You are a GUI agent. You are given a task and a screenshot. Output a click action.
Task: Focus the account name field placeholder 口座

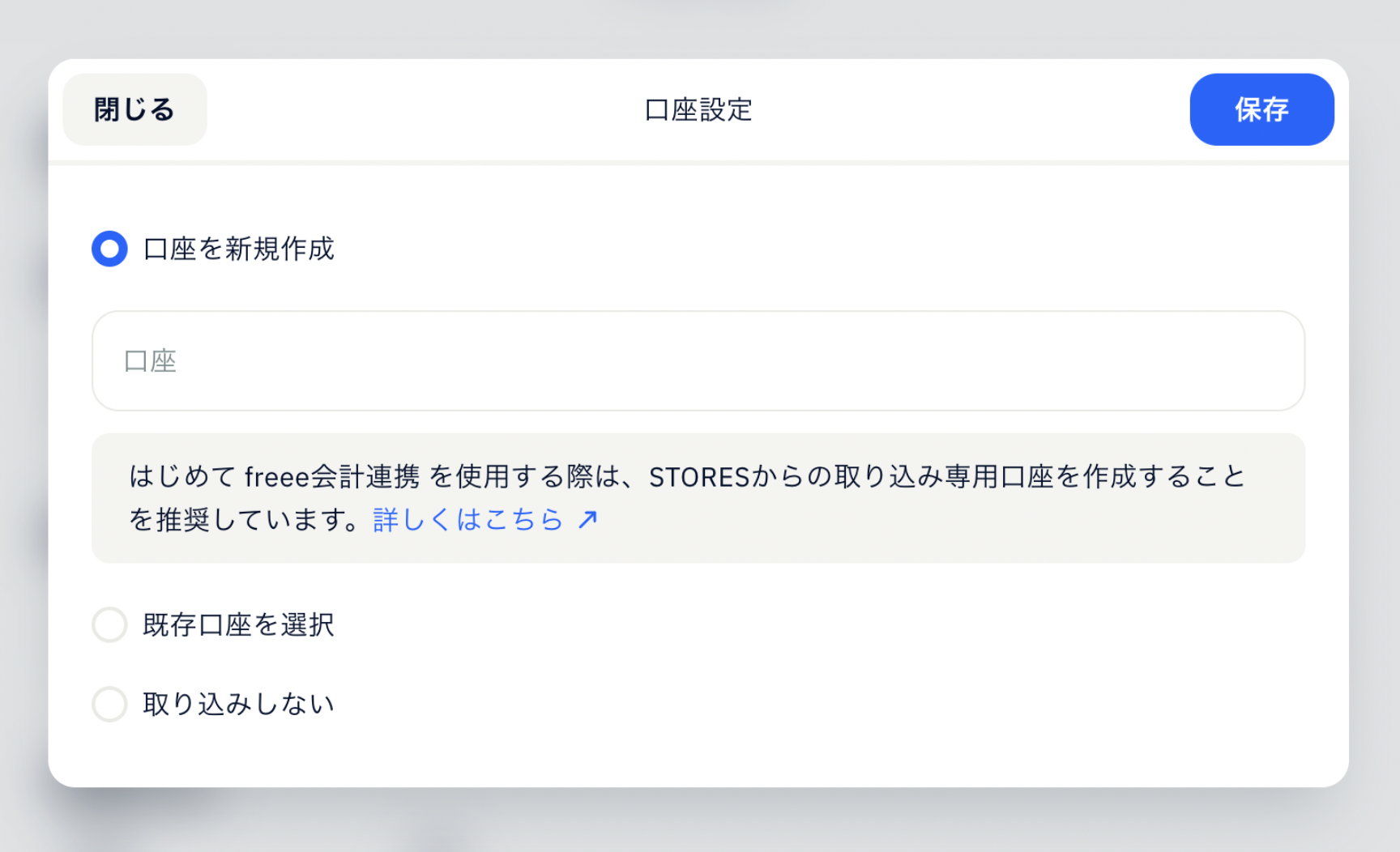pos(150,361)
